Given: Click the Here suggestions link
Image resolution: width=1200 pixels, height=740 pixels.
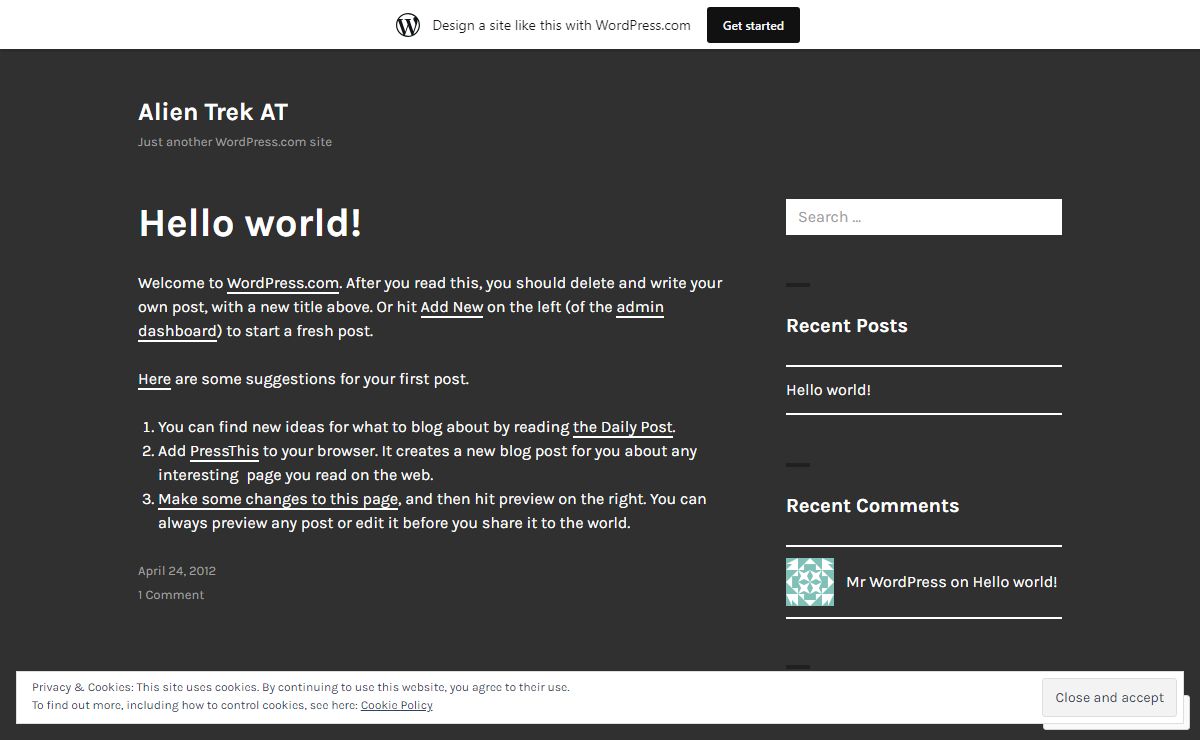Looking at the screenshot, I should point(154,379).
